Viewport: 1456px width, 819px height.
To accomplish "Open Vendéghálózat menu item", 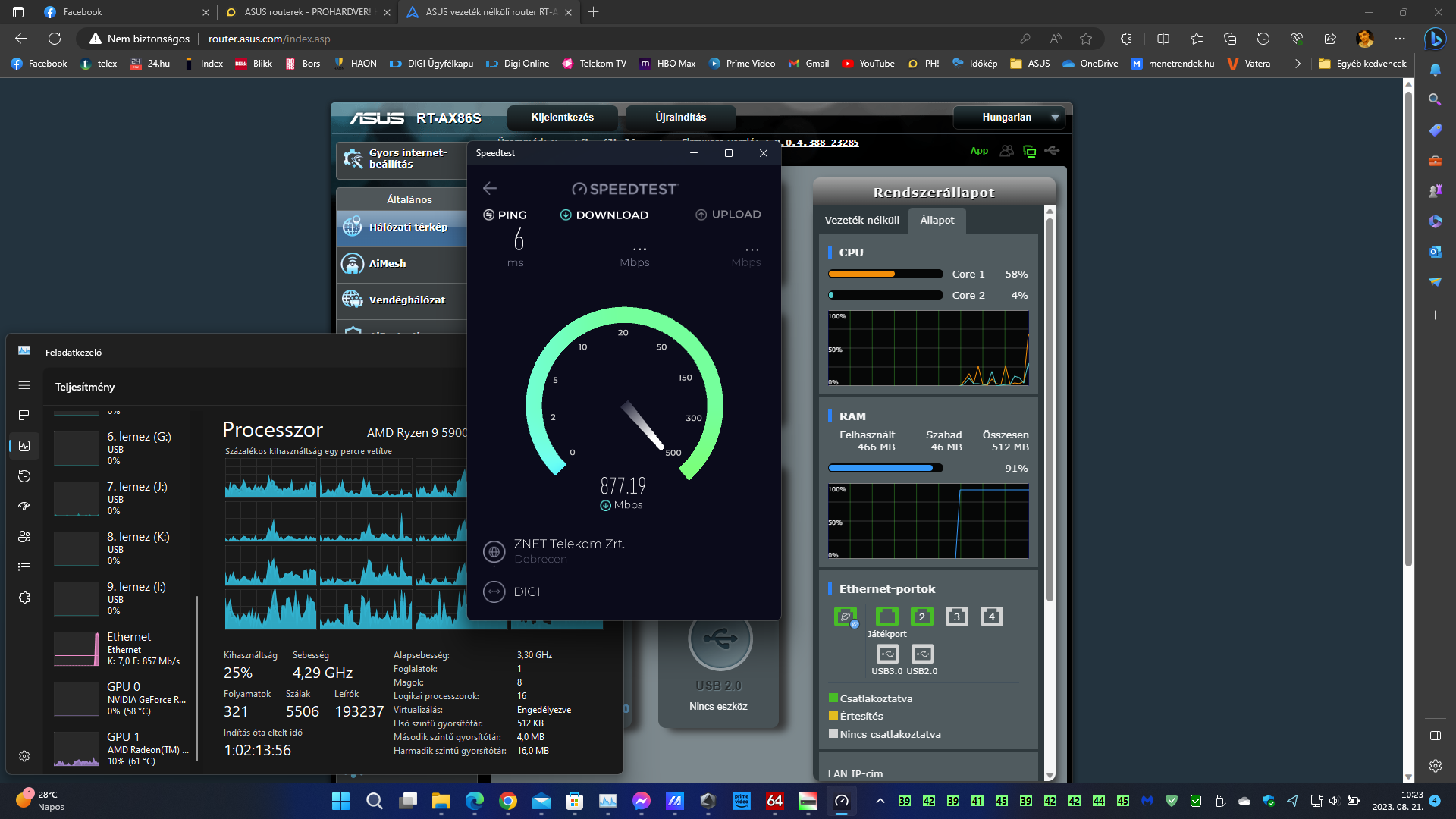I will (x=401, y=300).
